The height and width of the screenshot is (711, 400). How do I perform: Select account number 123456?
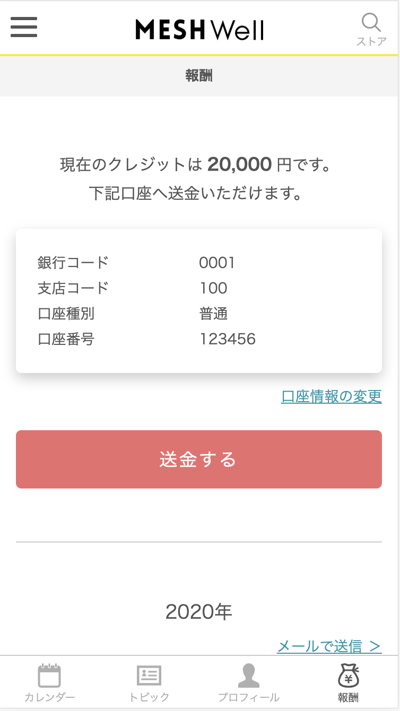pos(227,339)
